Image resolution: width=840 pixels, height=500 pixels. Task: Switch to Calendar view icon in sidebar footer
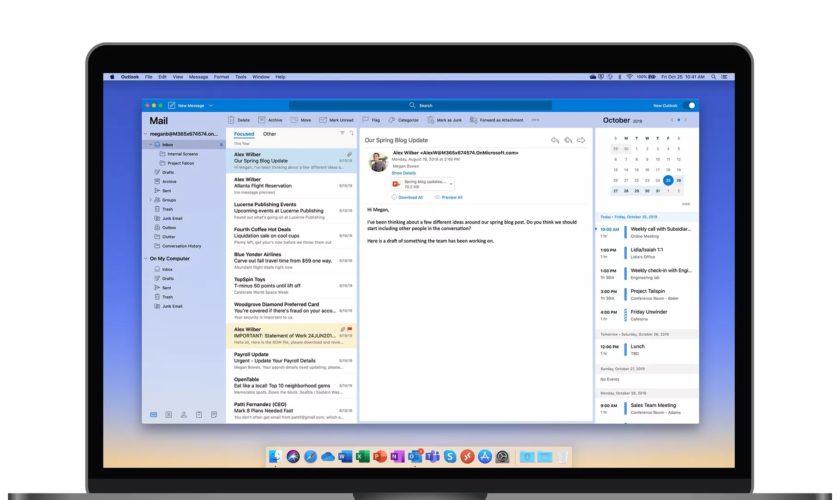(x=169, y=415)
